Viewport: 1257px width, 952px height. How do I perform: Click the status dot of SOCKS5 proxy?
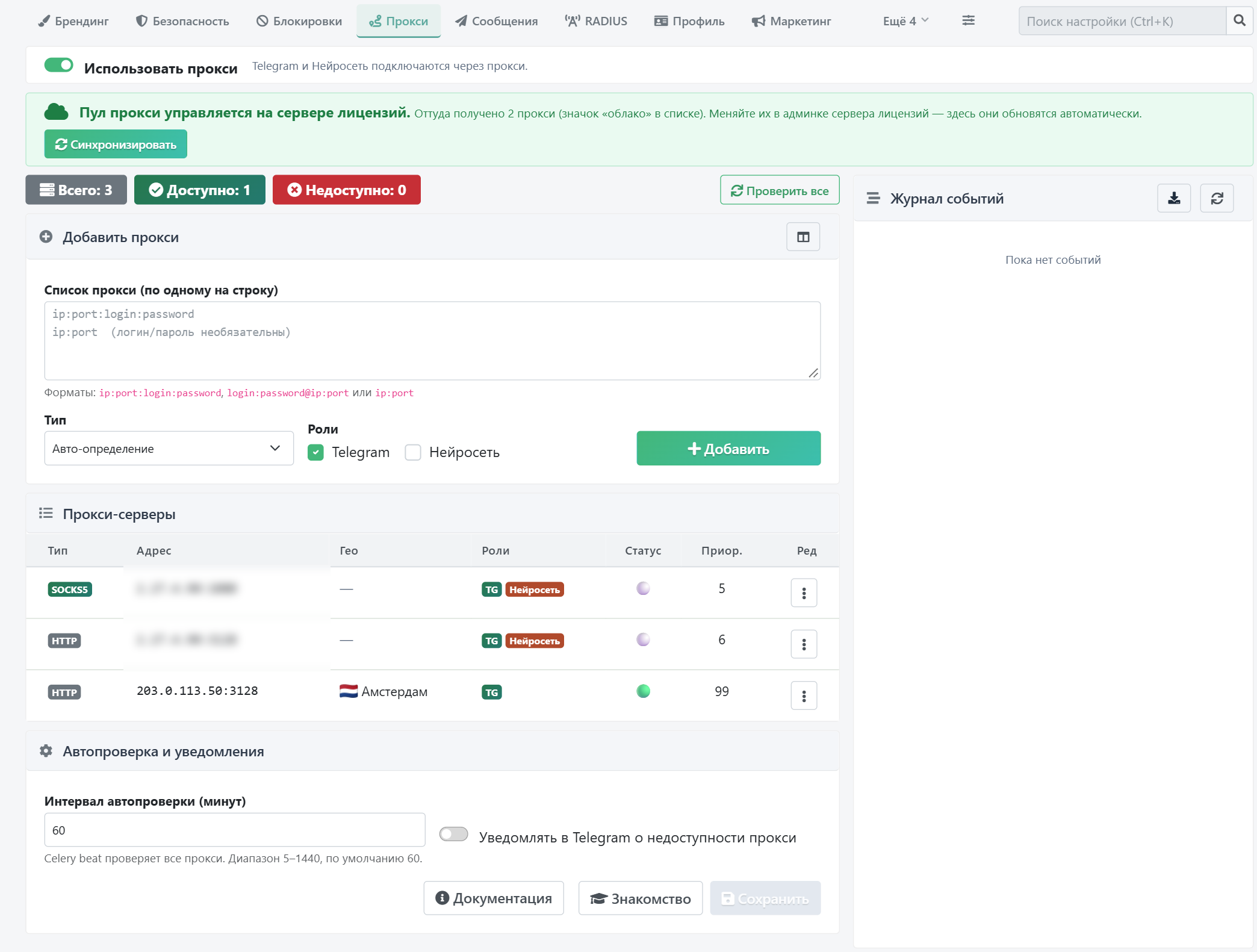point(643,588)
